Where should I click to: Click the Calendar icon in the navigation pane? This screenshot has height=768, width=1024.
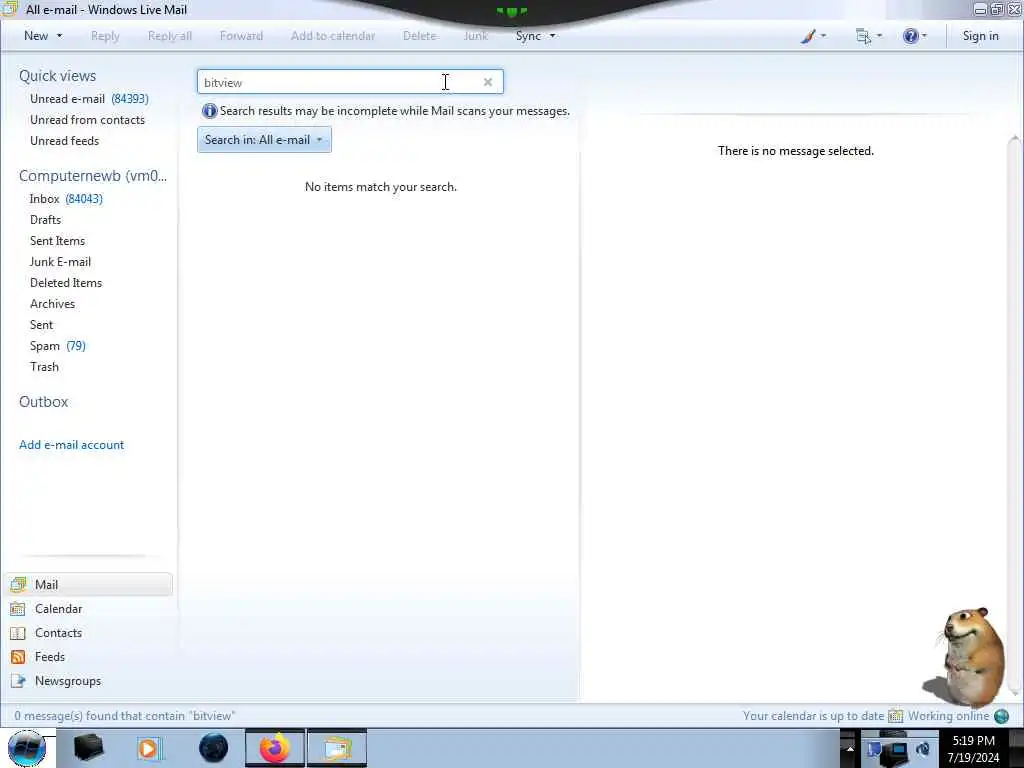coord(18,609)
